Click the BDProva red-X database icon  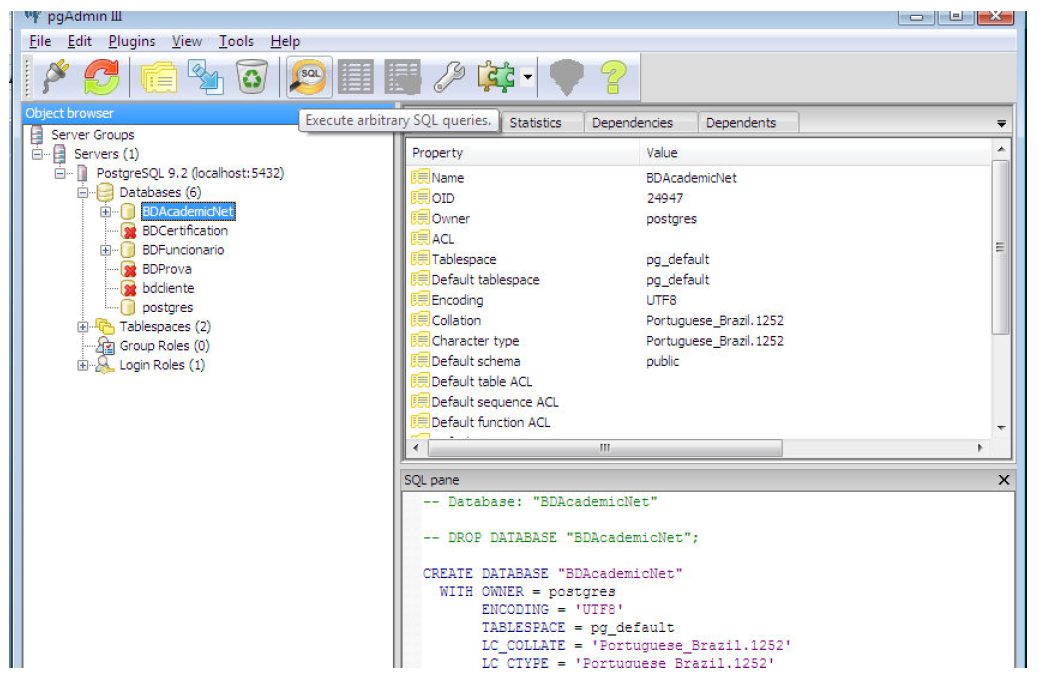[x=129, y=269]
